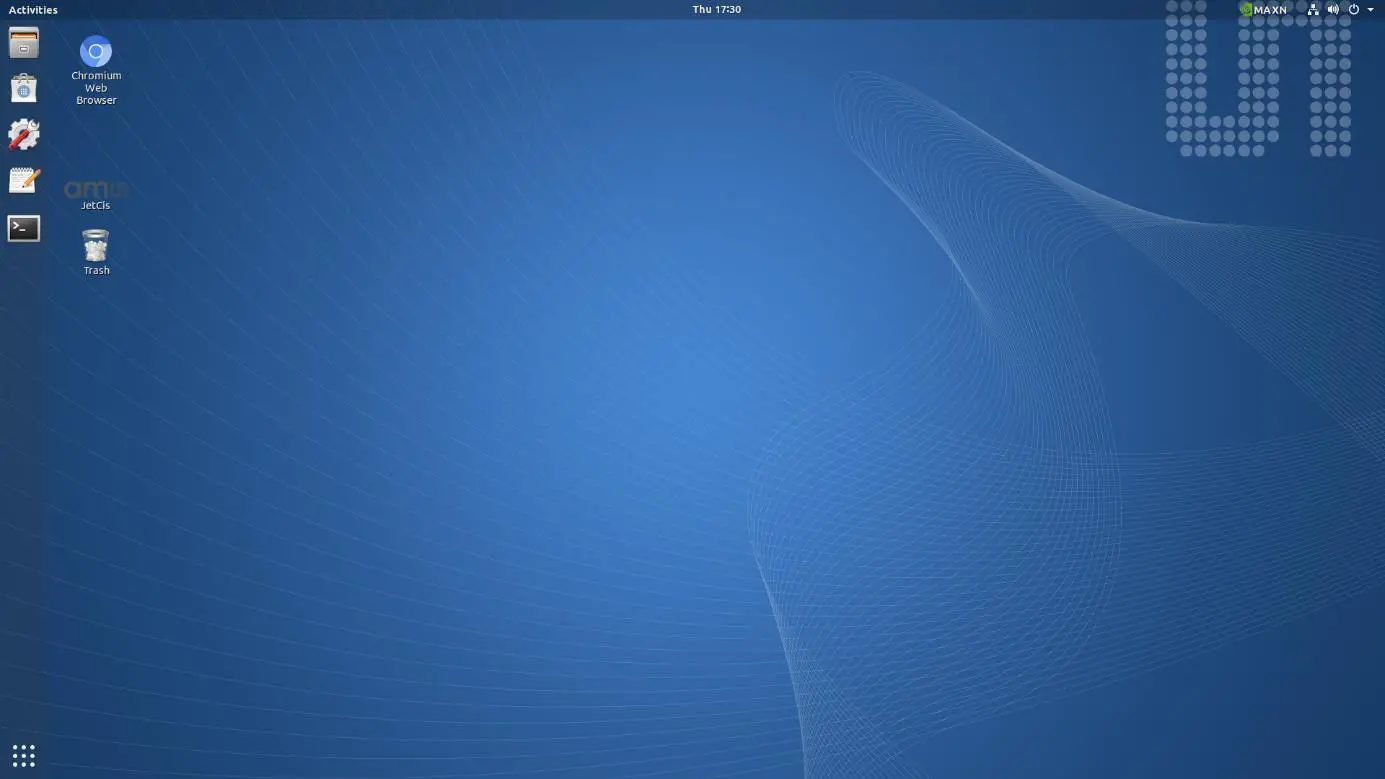The image size is (1385, 779).
Task: Open the System Settings wrench-and-gear dock icon
Action: click(24, 135)
